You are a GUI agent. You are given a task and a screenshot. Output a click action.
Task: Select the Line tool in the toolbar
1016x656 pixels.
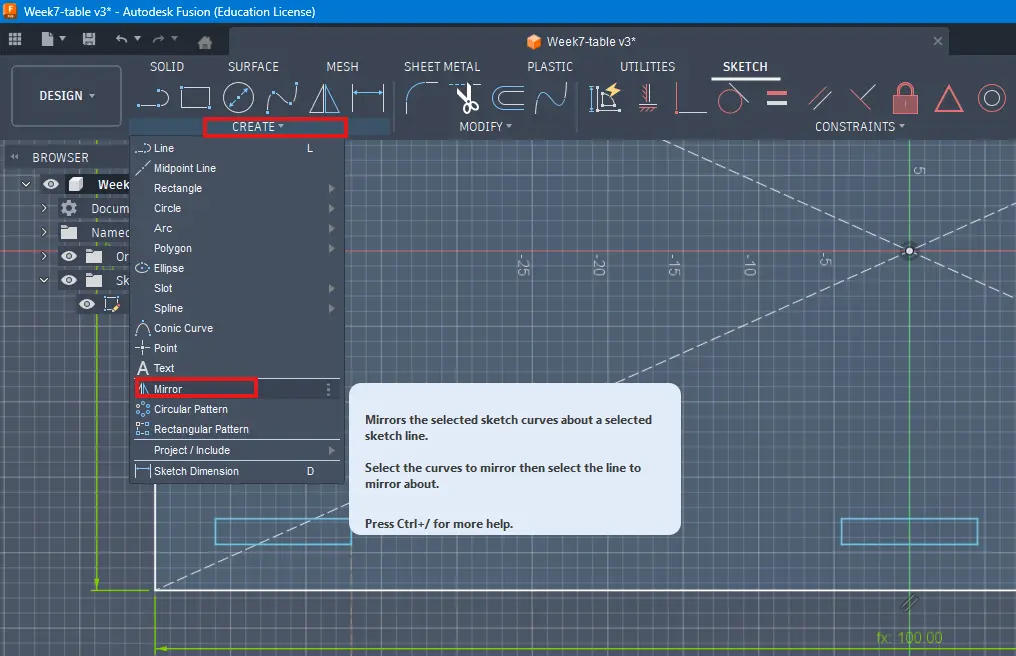coord(153,99)
